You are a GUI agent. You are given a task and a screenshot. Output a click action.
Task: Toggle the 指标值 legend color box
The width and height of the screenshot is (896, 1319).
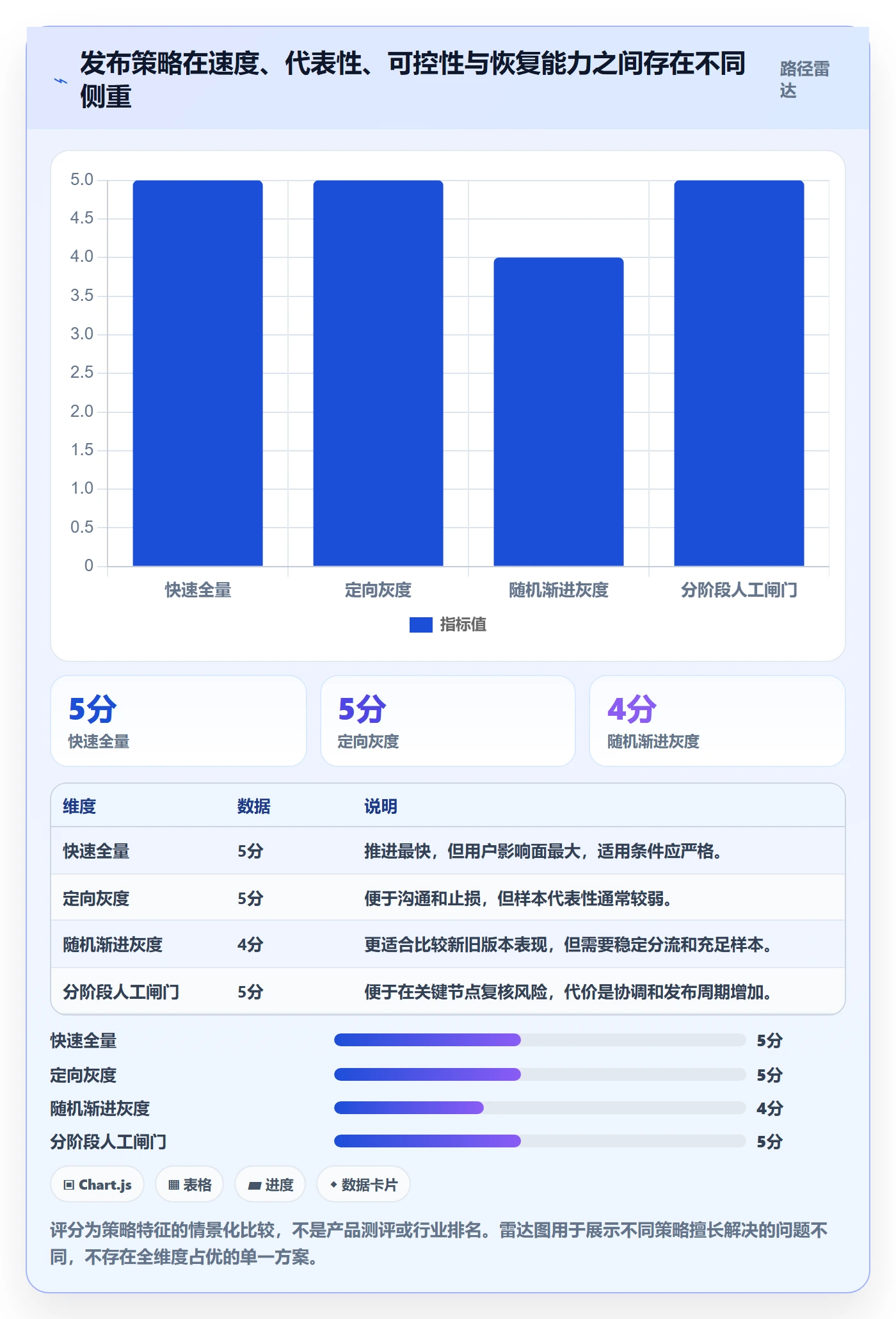coord(421,625)
